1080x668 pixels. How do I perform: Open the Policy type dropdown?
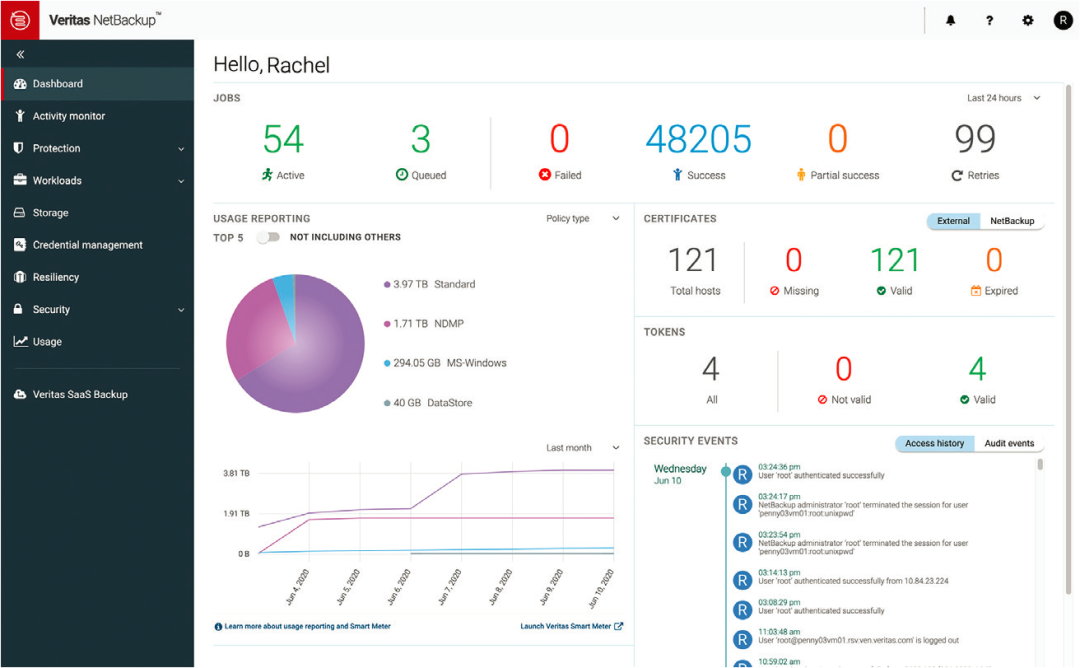pos(582,218)
